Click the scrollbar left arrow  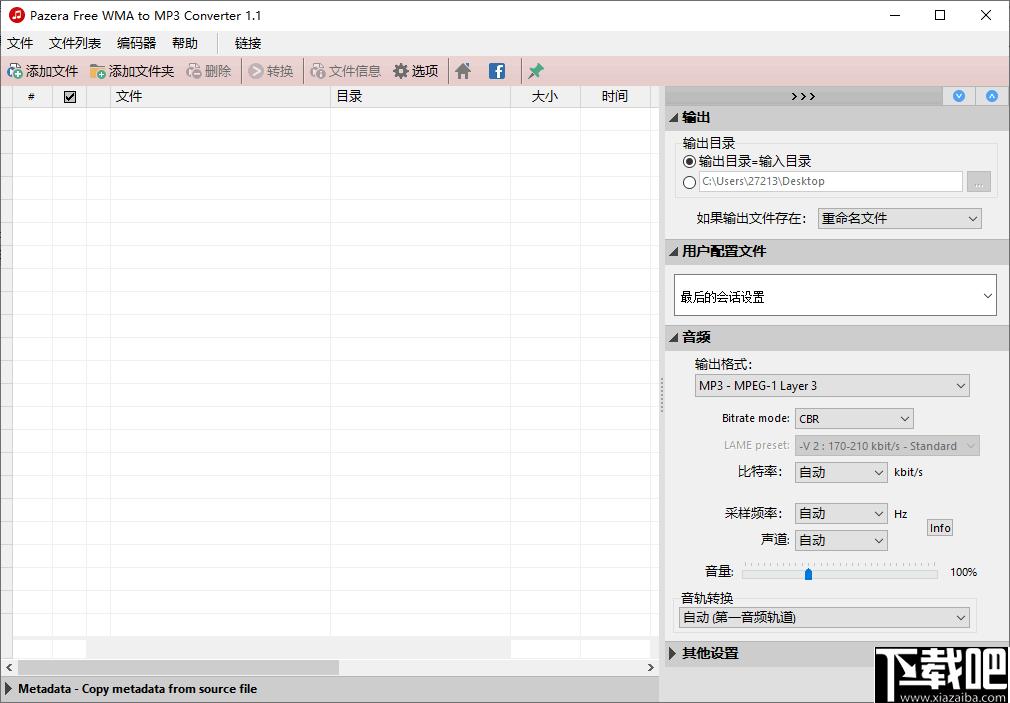8,668
